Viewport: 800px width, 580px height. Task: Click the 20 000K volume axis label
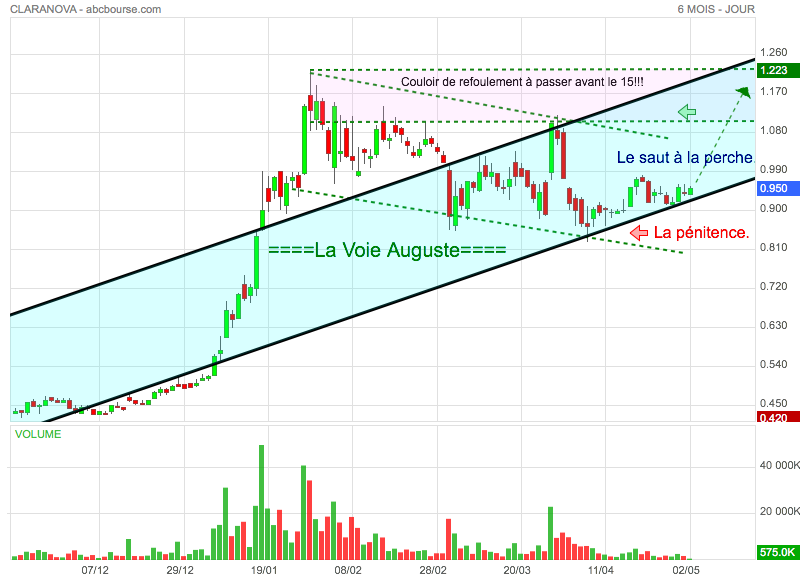[780, 511]
